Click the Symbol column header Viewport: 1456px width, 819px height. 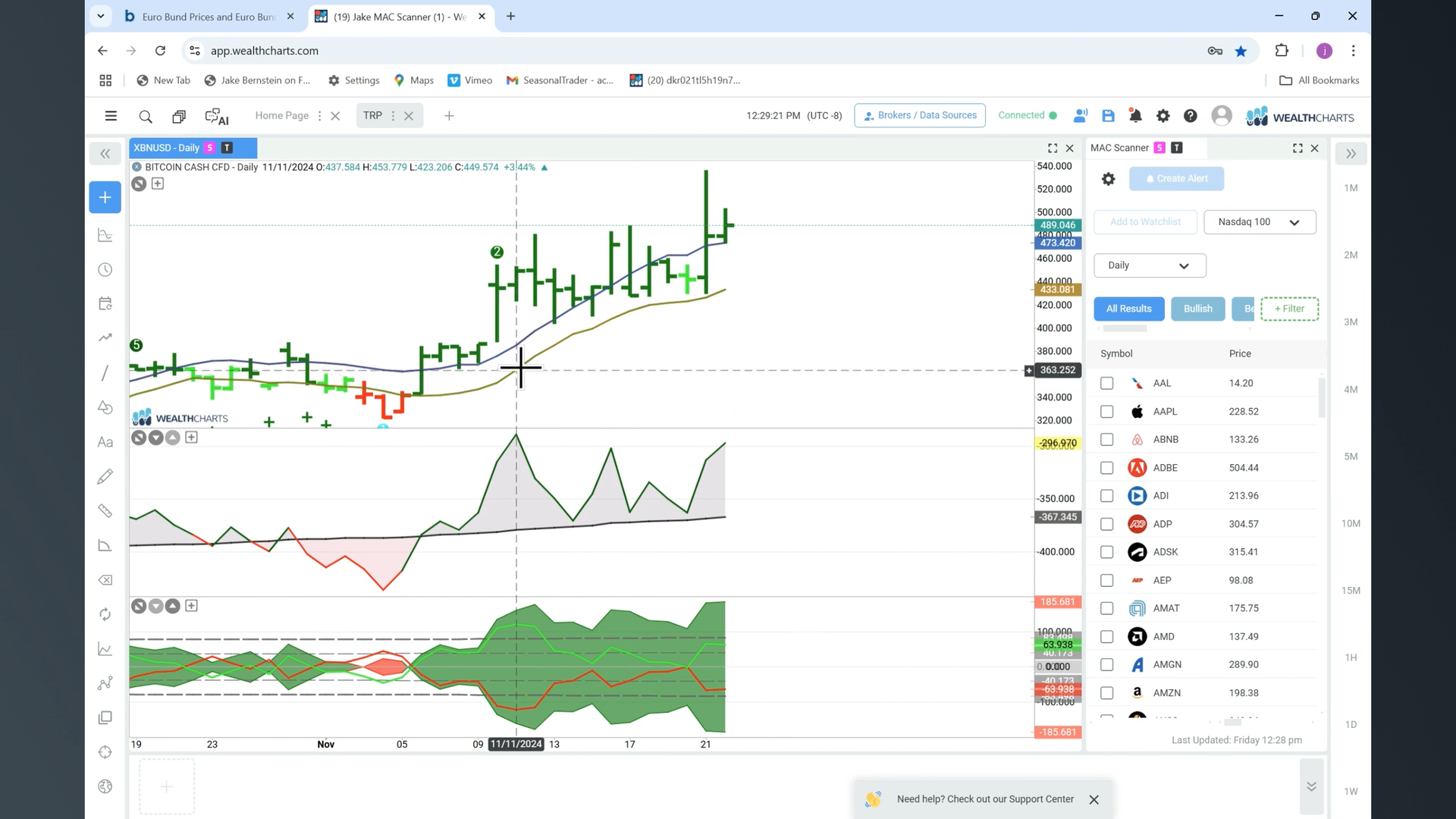pos(1116,353)
